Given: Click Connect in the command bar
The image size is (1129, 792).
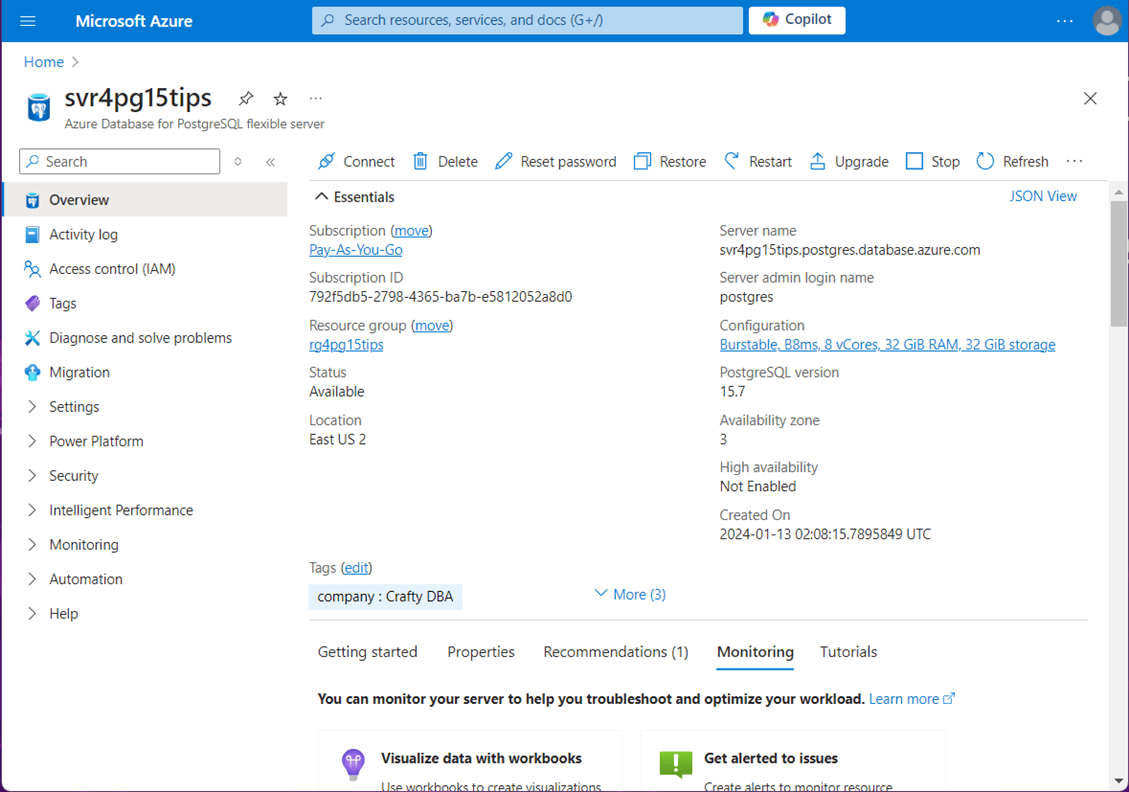Looking at the screenshot, I should point(356,161).
